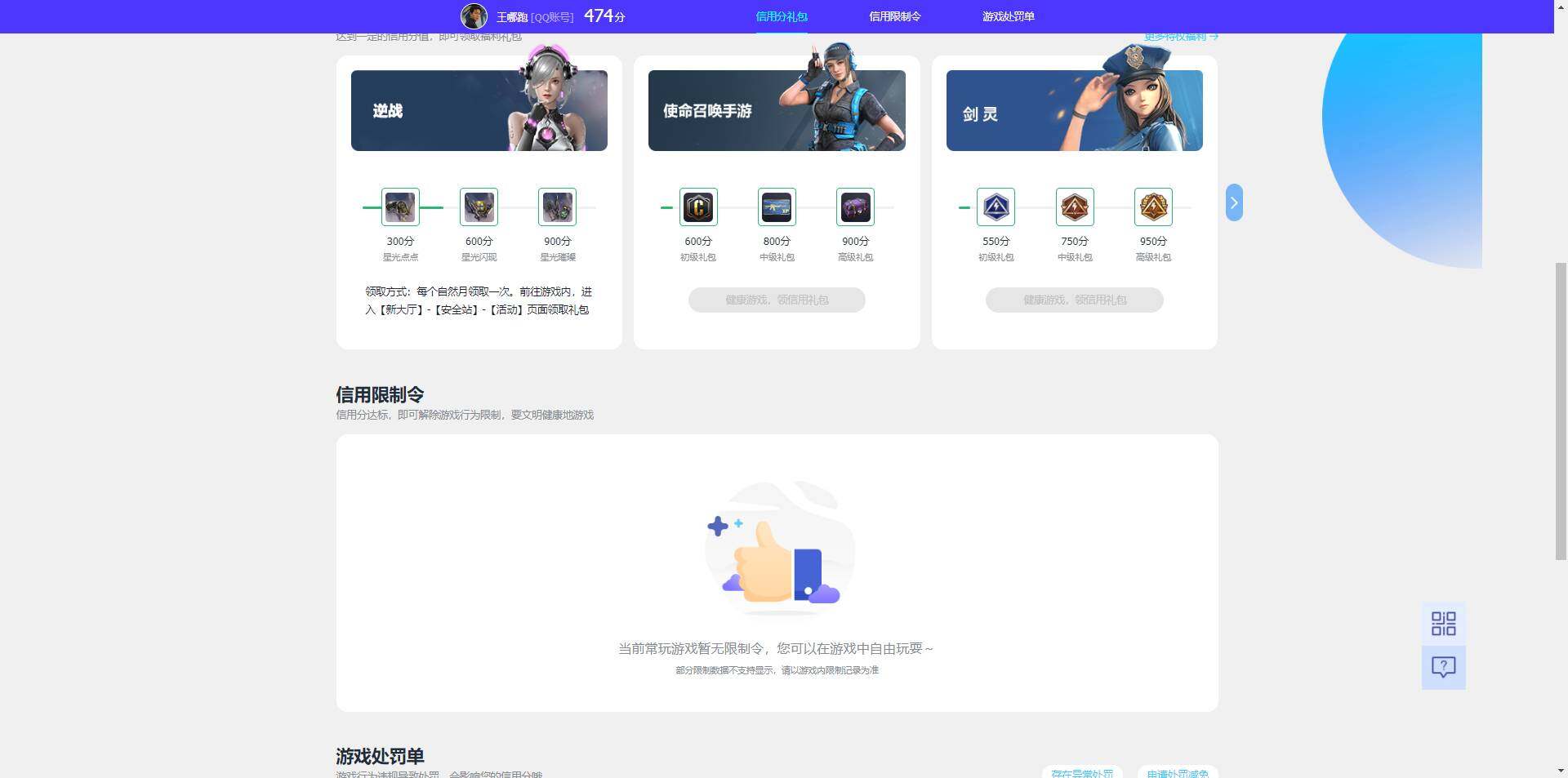1568x778 pixels.
Task: Click the 部分限制数据不支持显示 note
Action: click(x=777, y=670)
